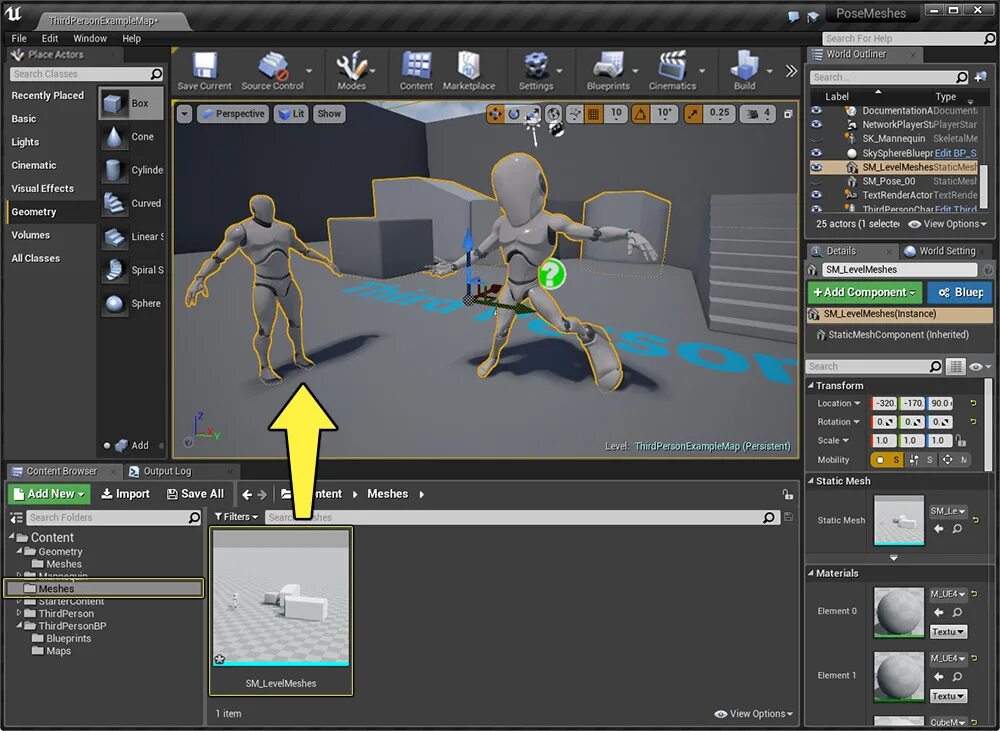Switch to the World Settings tab
This screenshot has width=1000, height=731.
click(x=940, y=251)
